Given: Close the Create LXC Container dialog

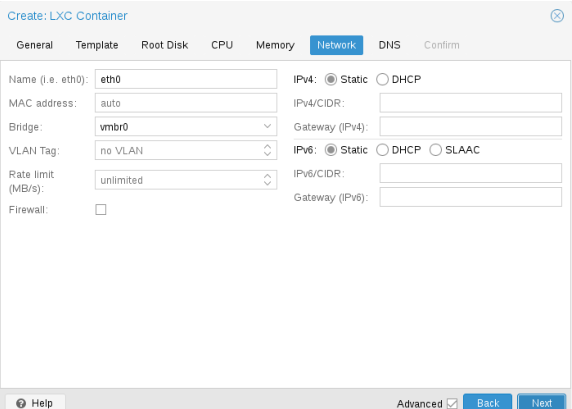Looking at the screenshot, I should tap(557, 16).
